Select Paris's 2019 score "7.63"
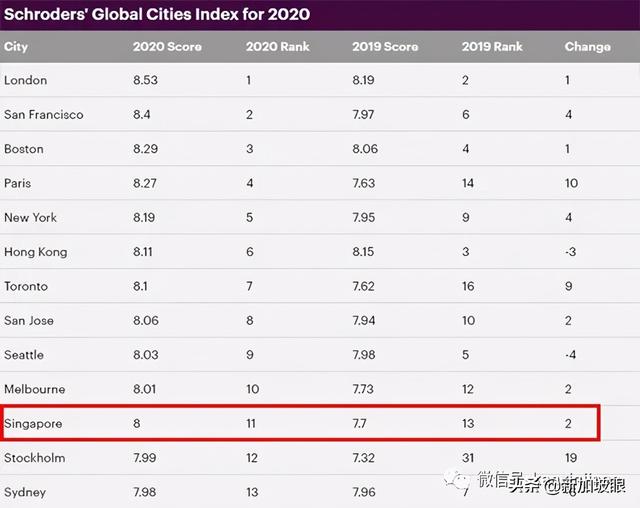Image resolution: width=640 pixels, height=508 pixels. (x=364, y=183)
